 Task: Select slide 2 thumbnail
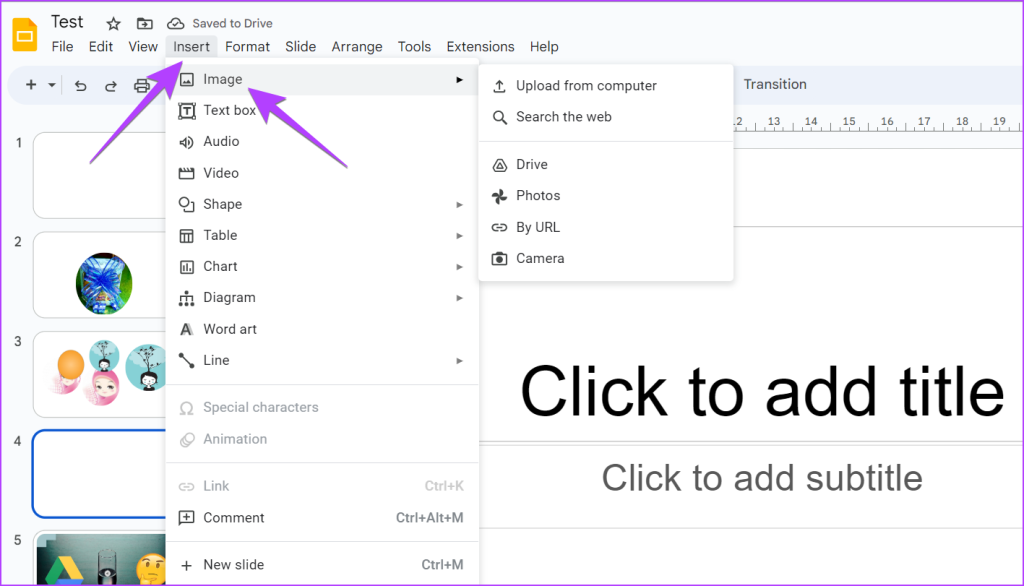pyautogui.click(x=100, y=275)
